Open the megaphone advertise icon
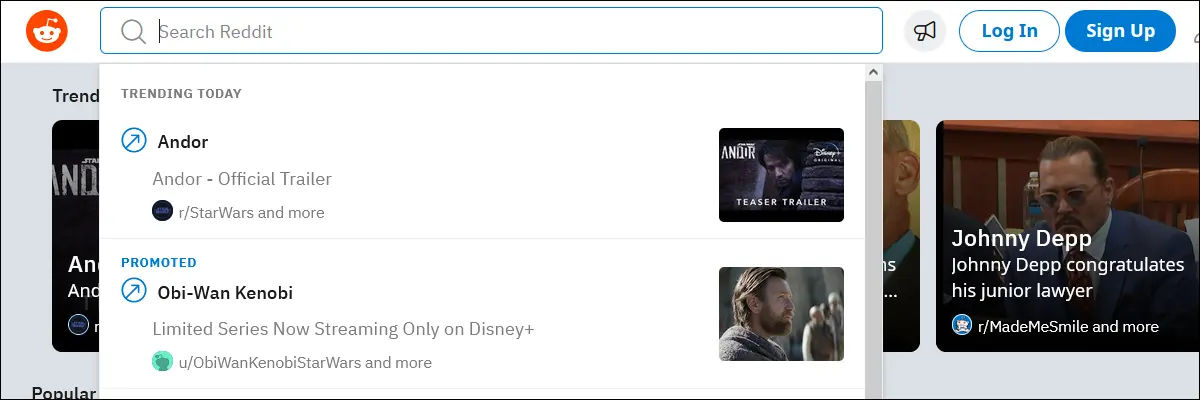 click(925, 31)
